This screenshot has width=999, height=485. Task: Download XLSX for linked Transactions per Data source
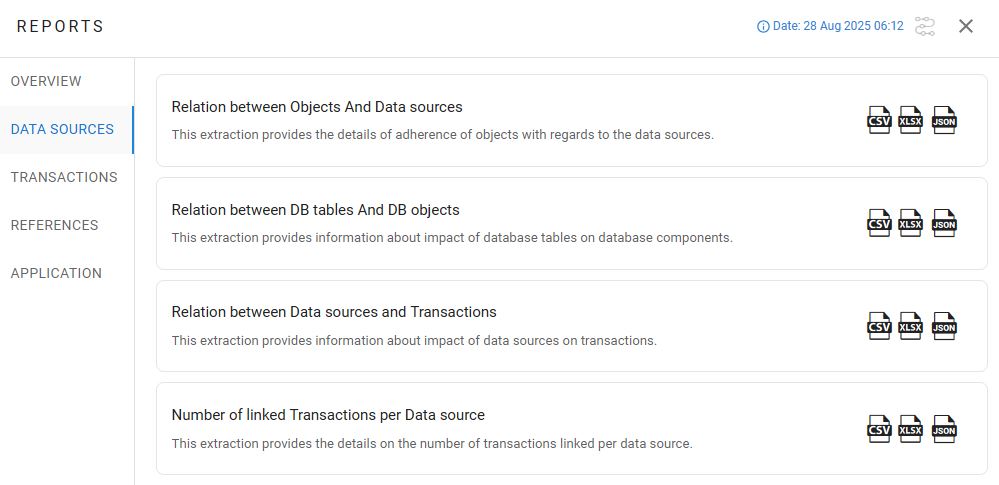coord(911,429)
